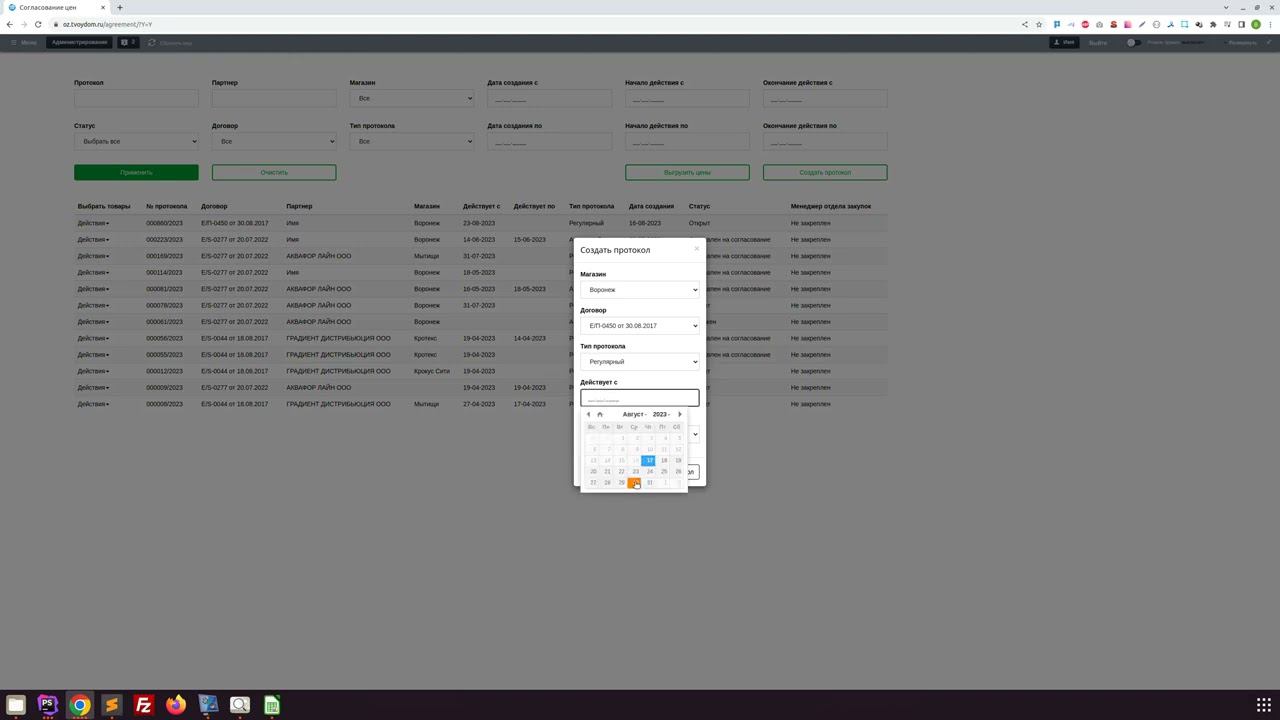Click contract cell of protocol 000056/2023

coord(234,338)
